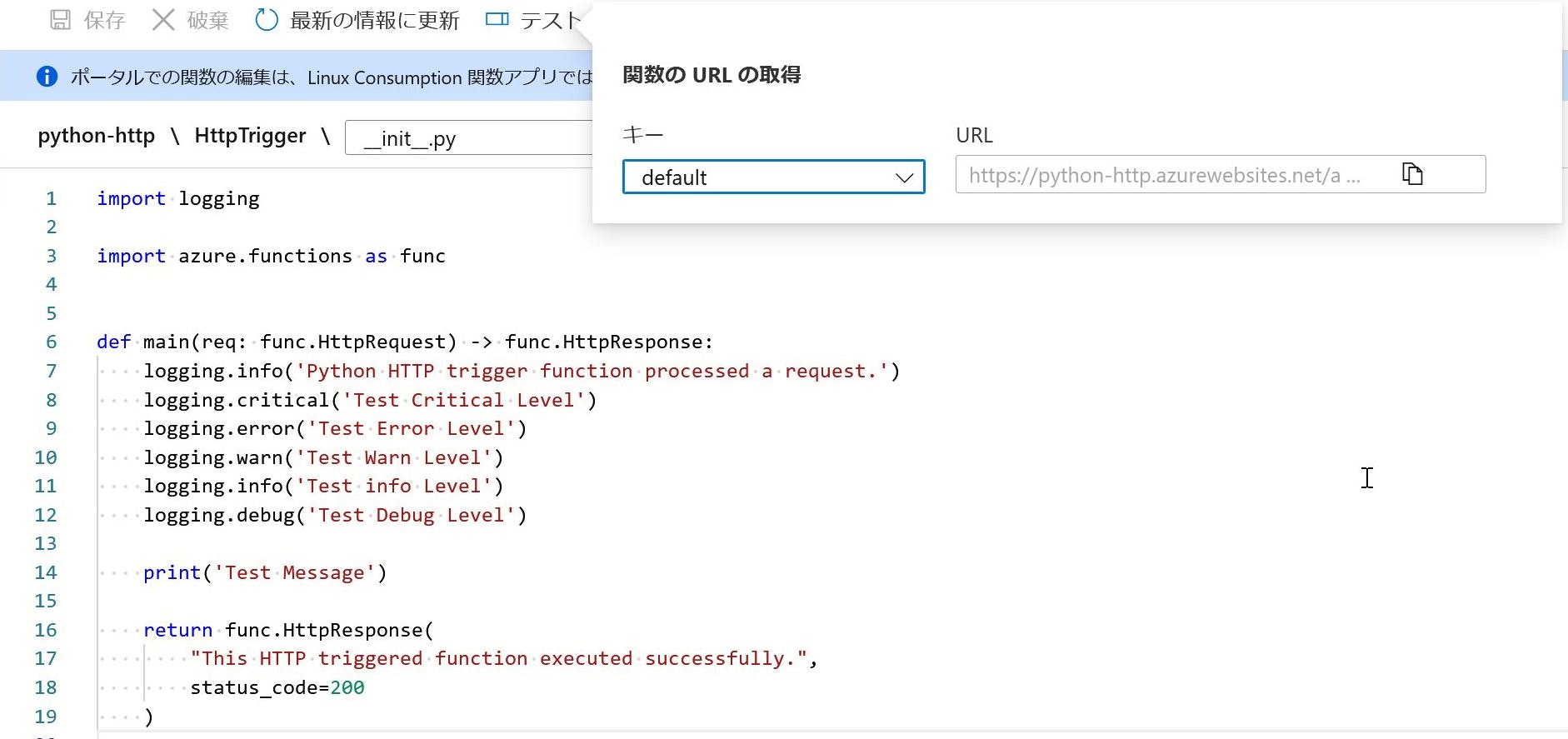Click logging.error 'Test Error Level' line

click(x=335, y=428)
